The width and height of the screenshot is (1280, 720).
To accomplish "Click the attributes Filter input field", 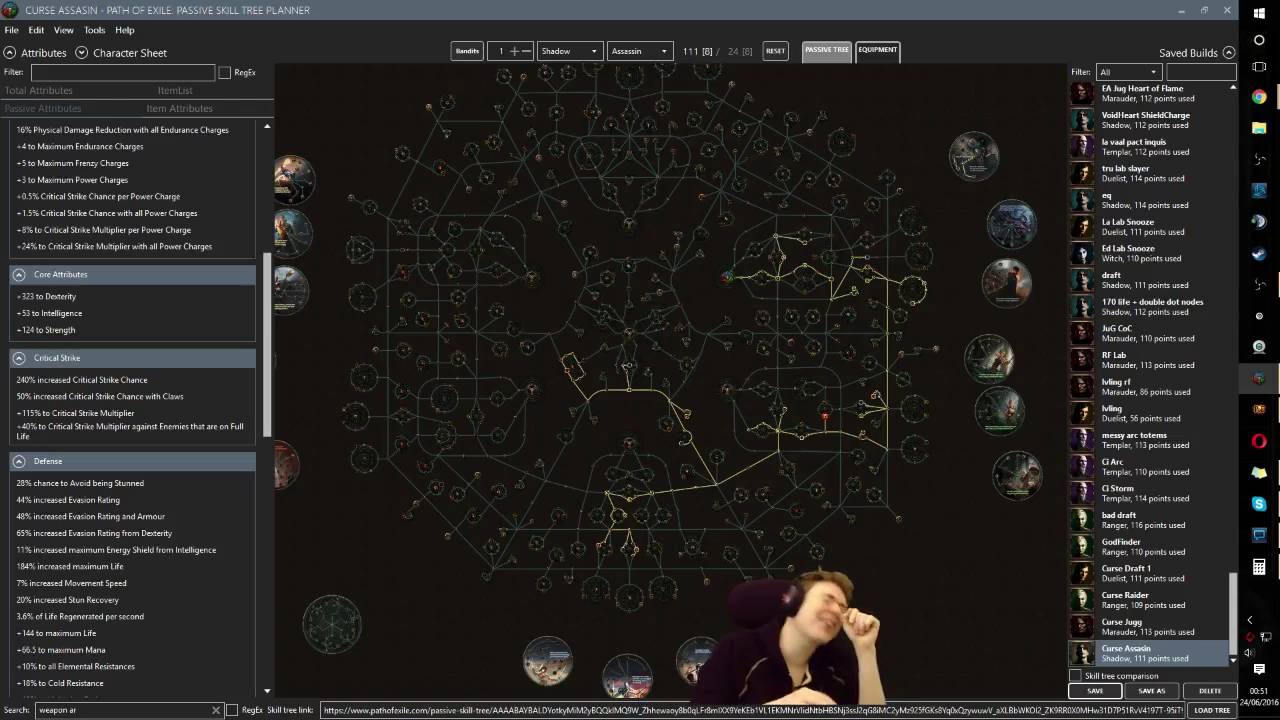I will [122, 73].
